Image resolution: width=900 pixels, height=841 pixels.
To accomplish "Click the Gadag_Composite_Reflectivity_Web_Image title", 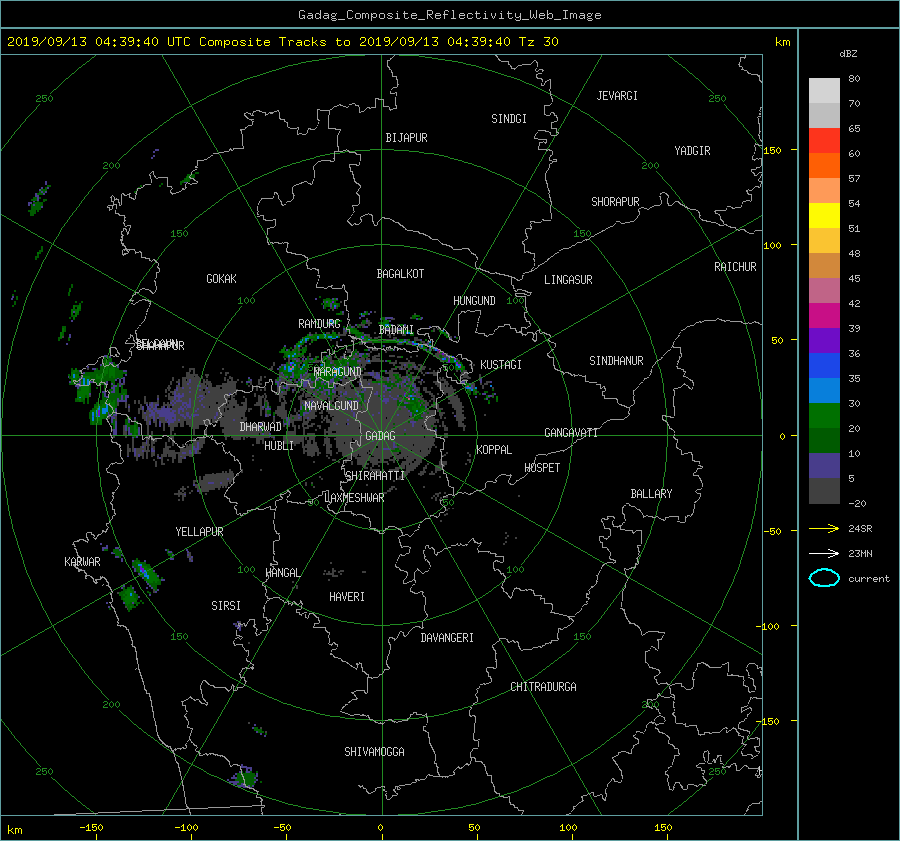I will click(x=449, y=15).
